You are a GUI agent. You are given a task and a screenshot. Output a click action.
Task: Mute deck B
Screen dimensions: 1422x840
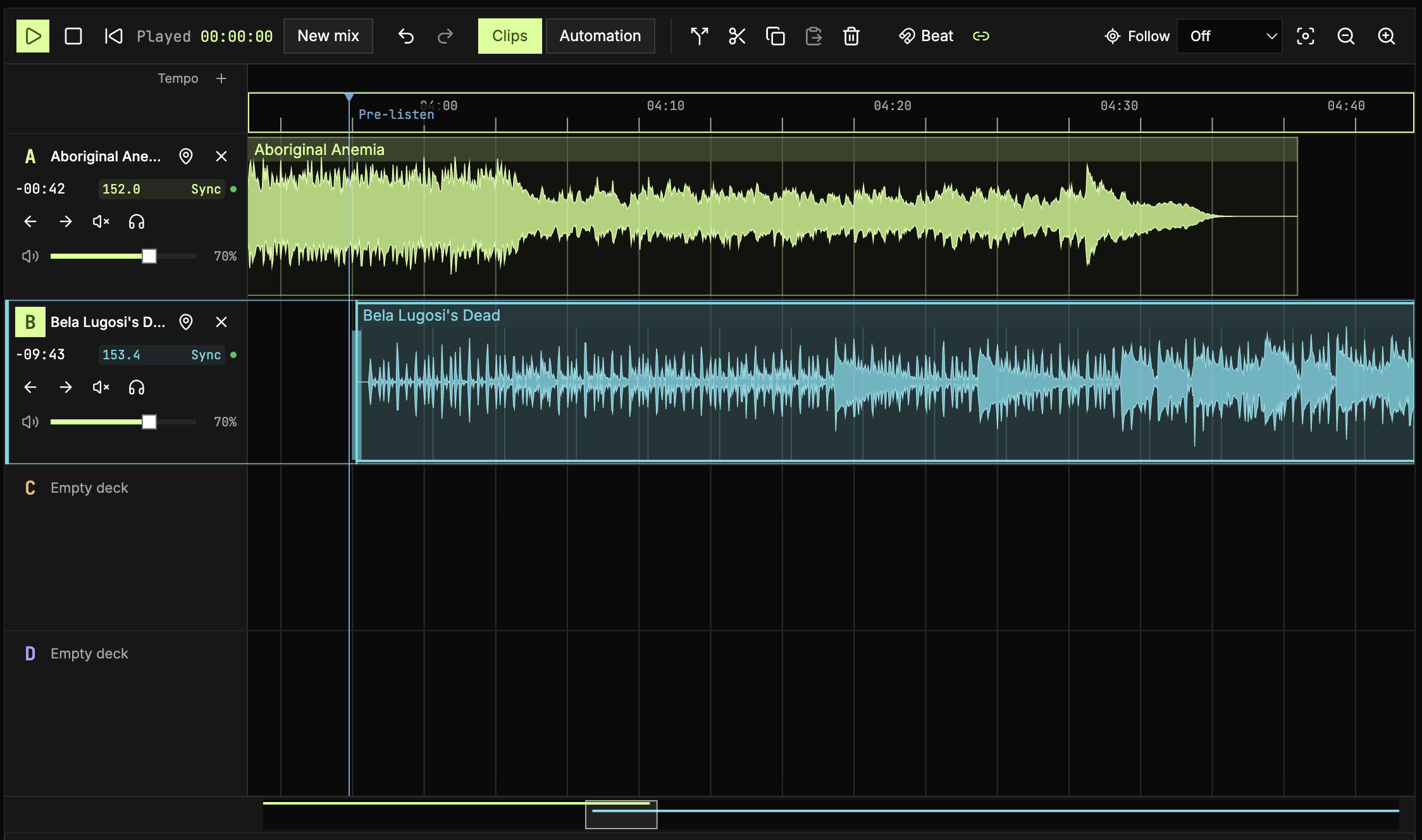[x=101, y=387]
